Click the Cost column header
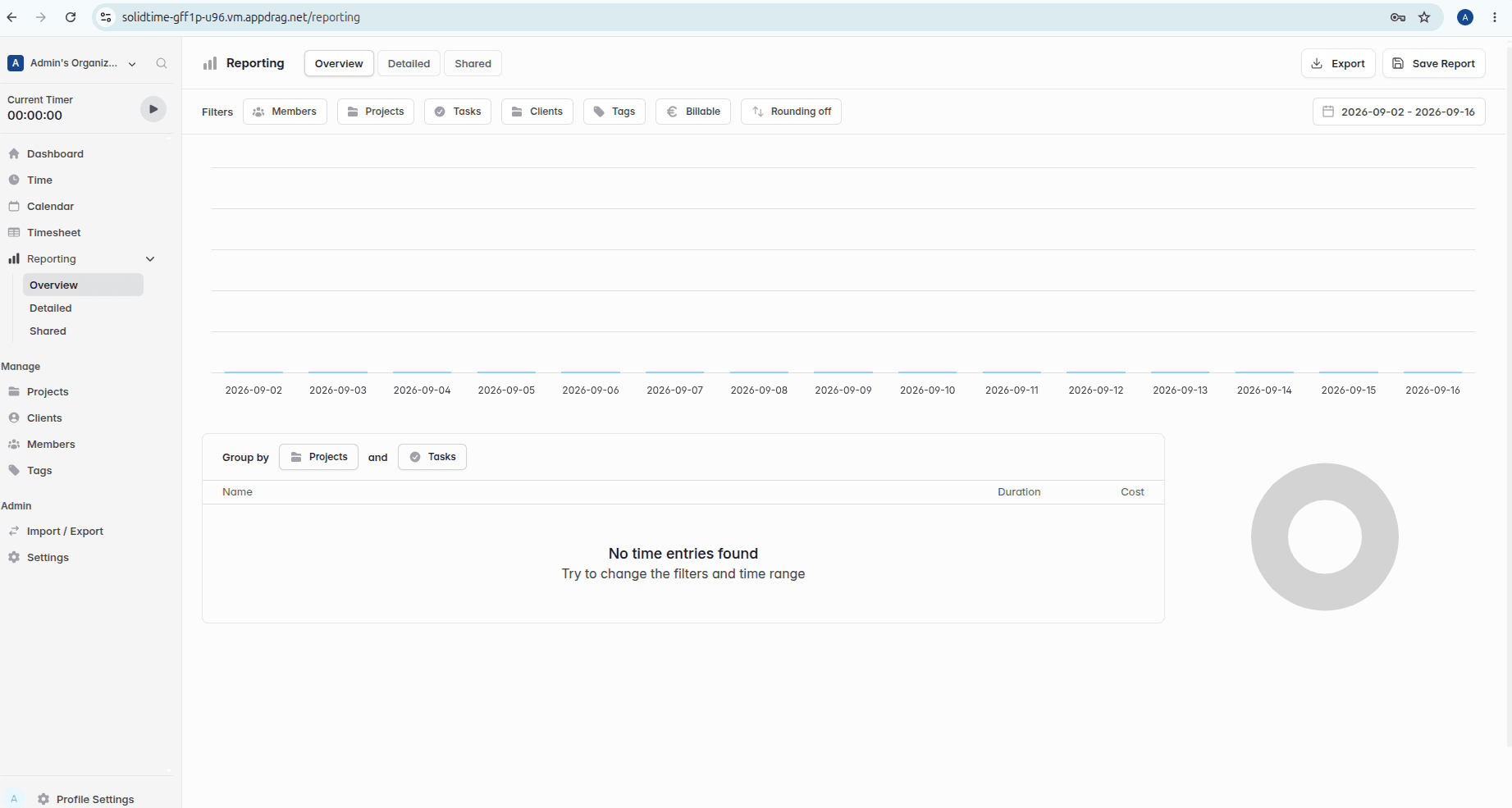The height and width of the screenshot is (808, 1512). tap(1132, 492)
